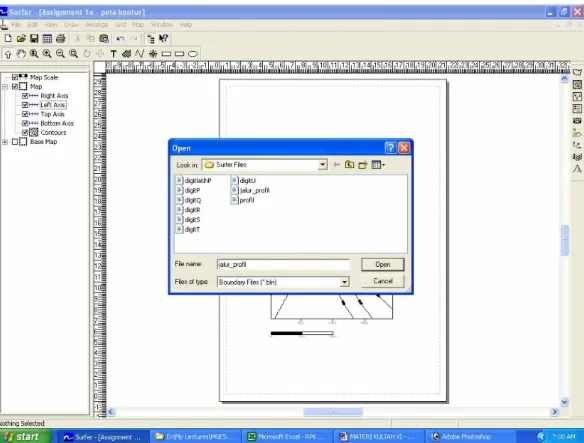Select the Rounded Rectangle tool
This screenshot has height=443, width=584.
(x=180, y=54)
